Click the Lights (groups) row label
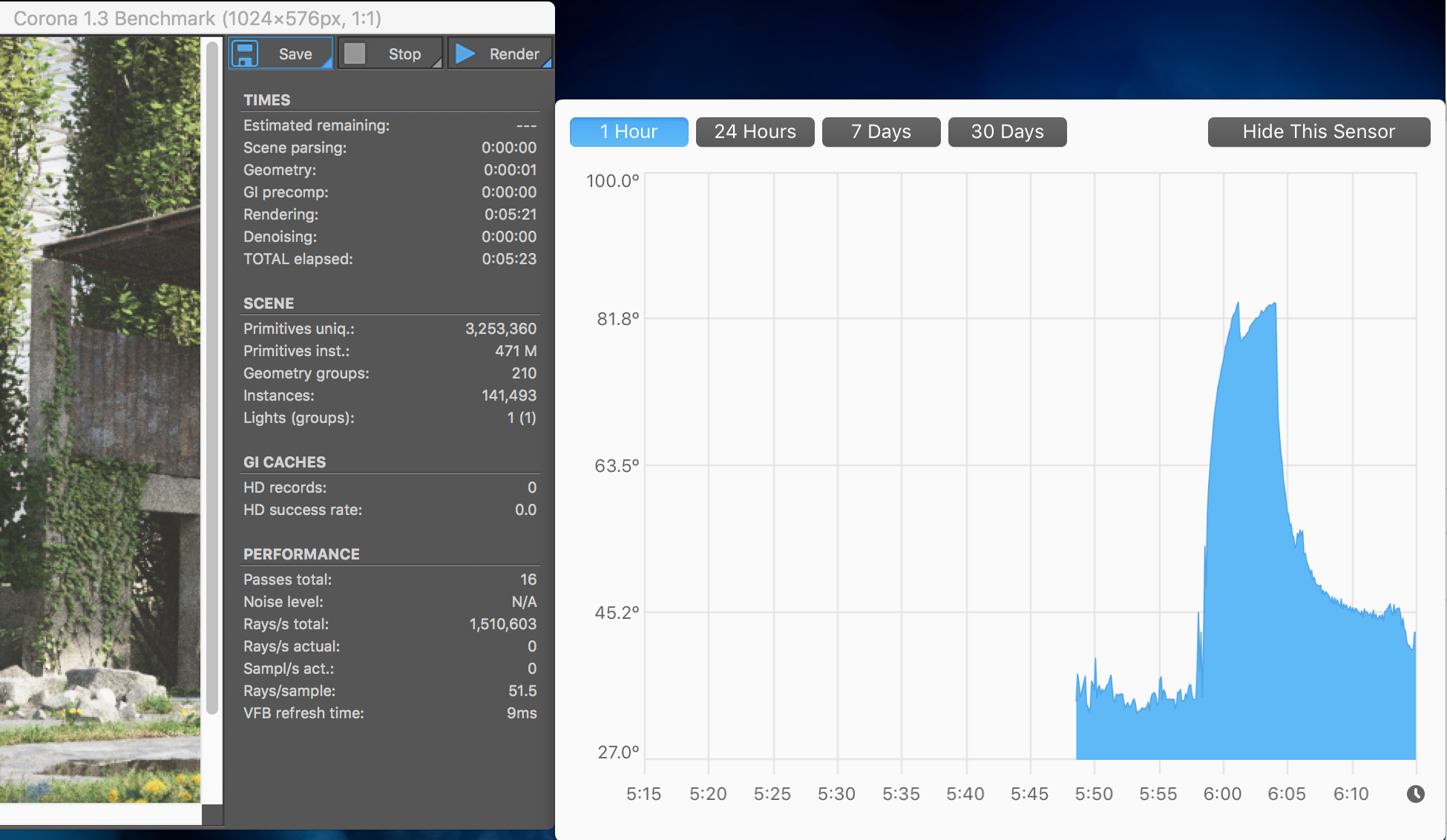Screen dimensions: 1447x840 point(299,418)
